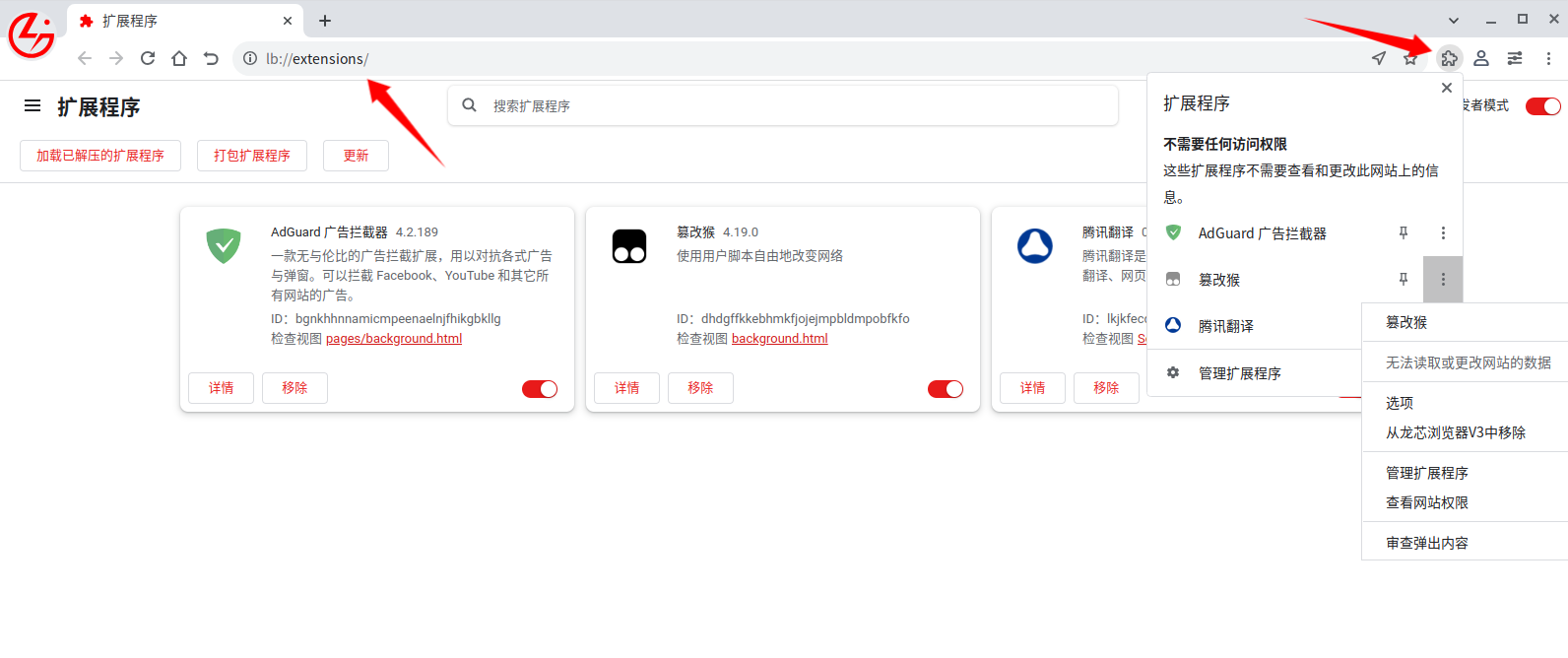Image resolution: width=1568 pixels, height=658 pixels.
Task: Click the site info icon in address bar
Action: (250, 58)
